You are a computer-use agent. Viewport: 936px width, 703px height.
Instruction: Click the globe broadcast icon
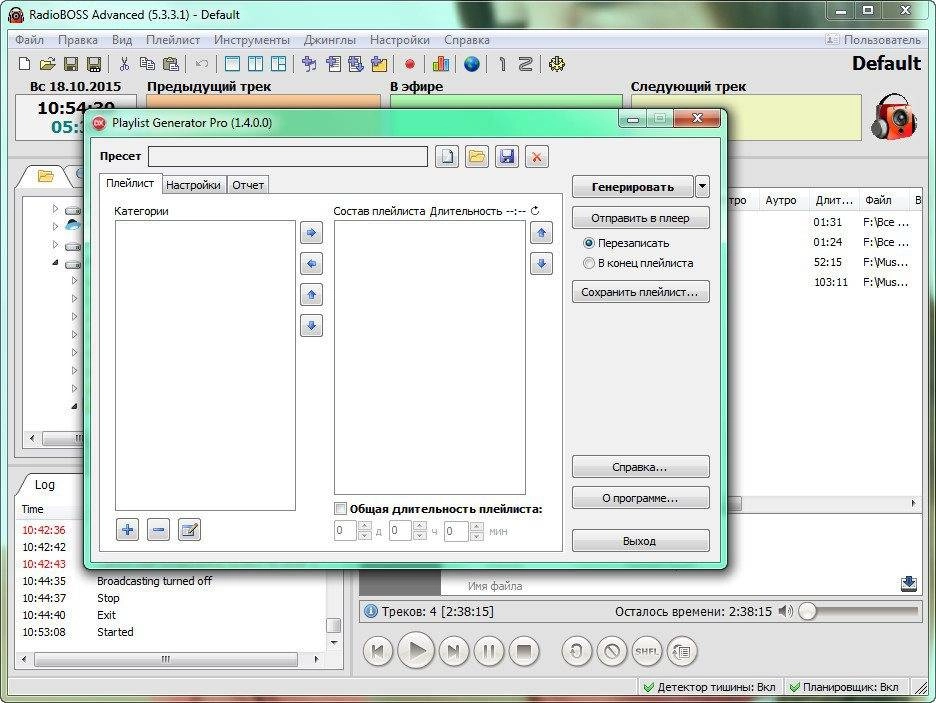tap(472, 64)
